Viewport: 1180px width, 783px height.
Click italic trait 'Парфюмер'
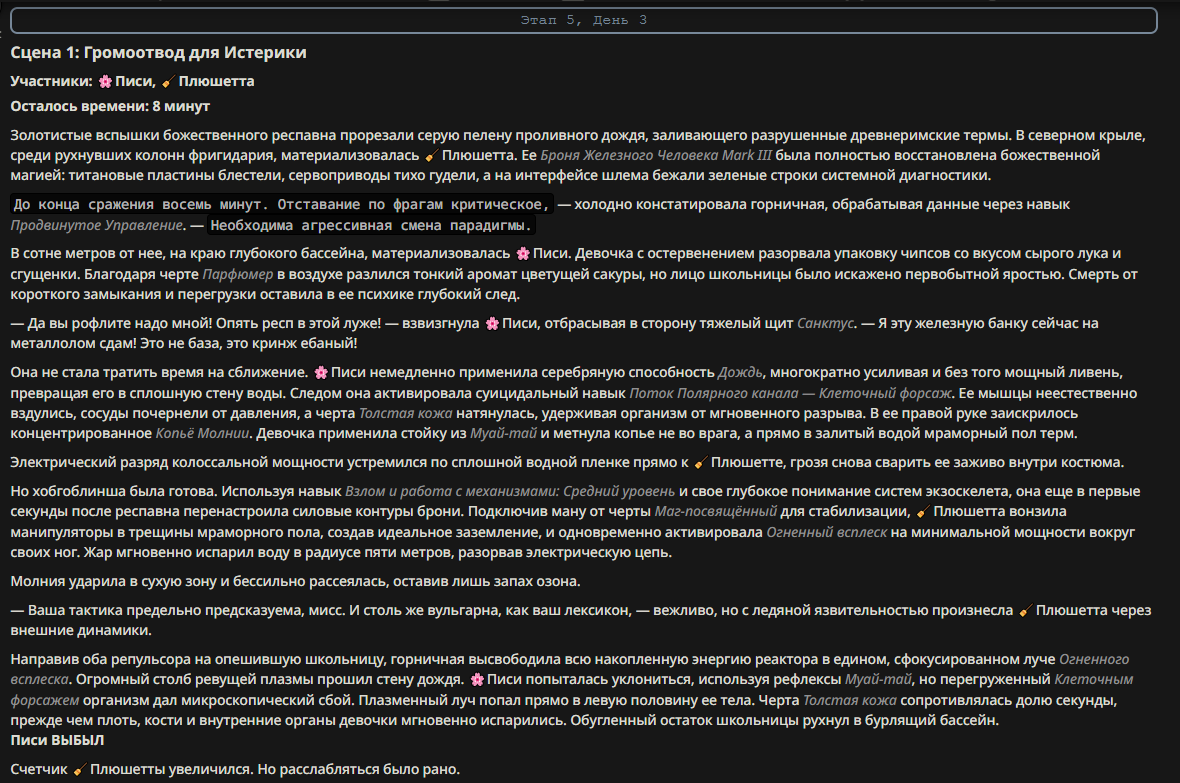tap(238, 274)
